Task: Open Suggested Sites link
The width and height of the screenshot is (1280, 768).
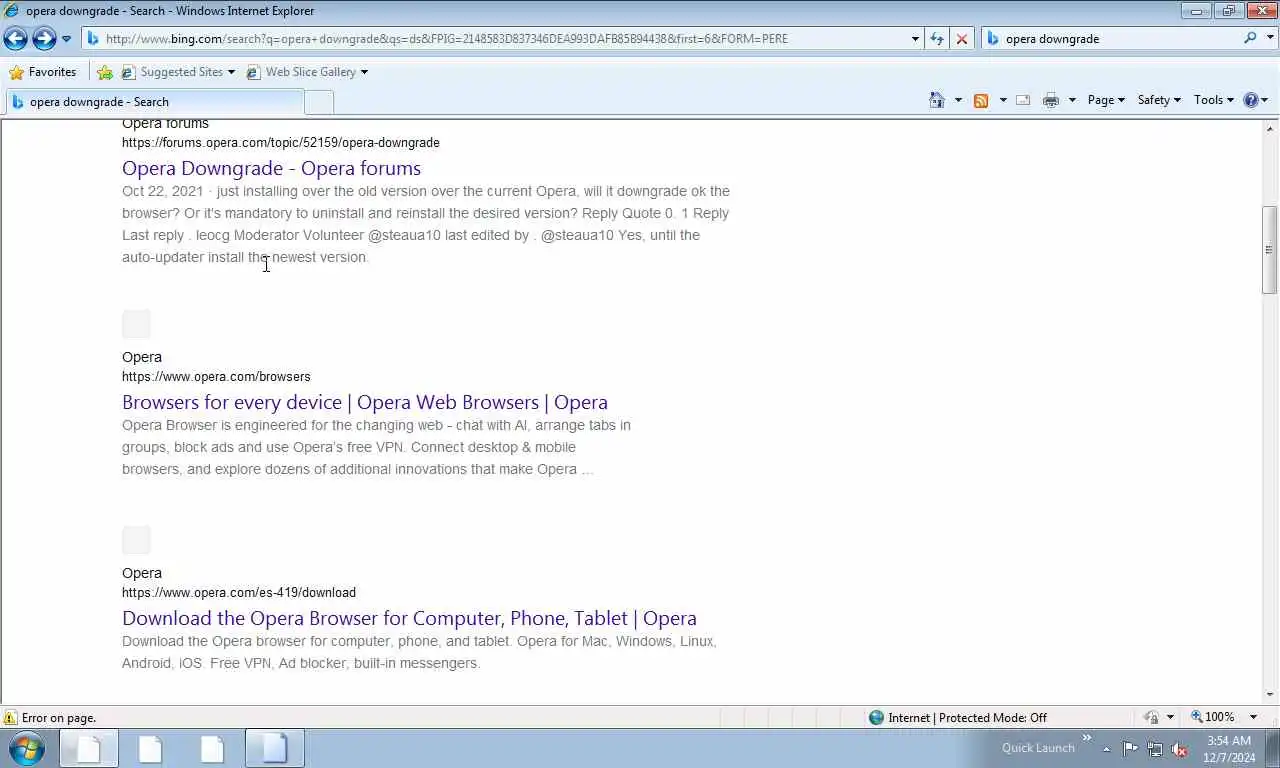Action: coord(181,72)
